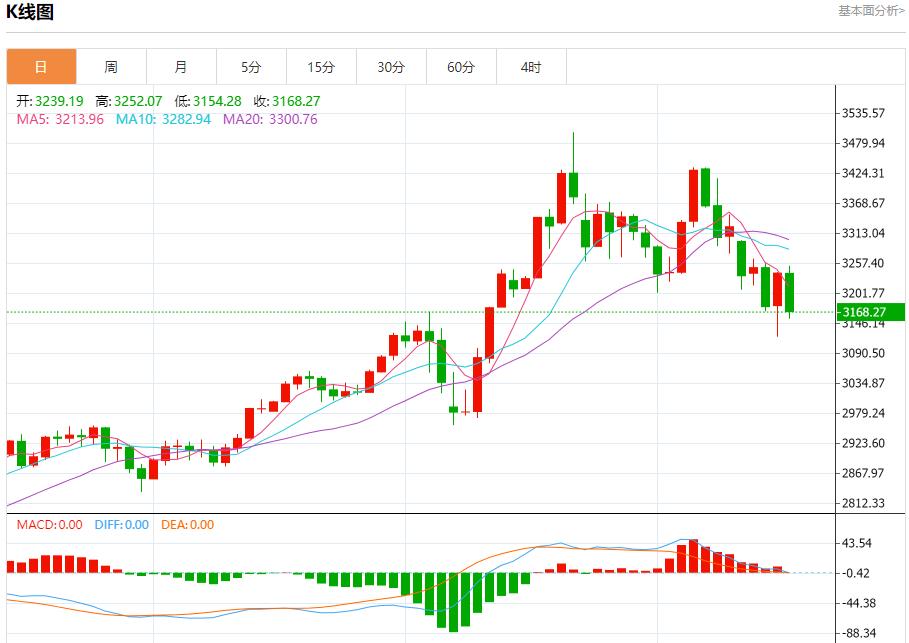Click the K线图 chart title
Image resolution: width=909 pixels, height=643 pixels.
[31, 12]
